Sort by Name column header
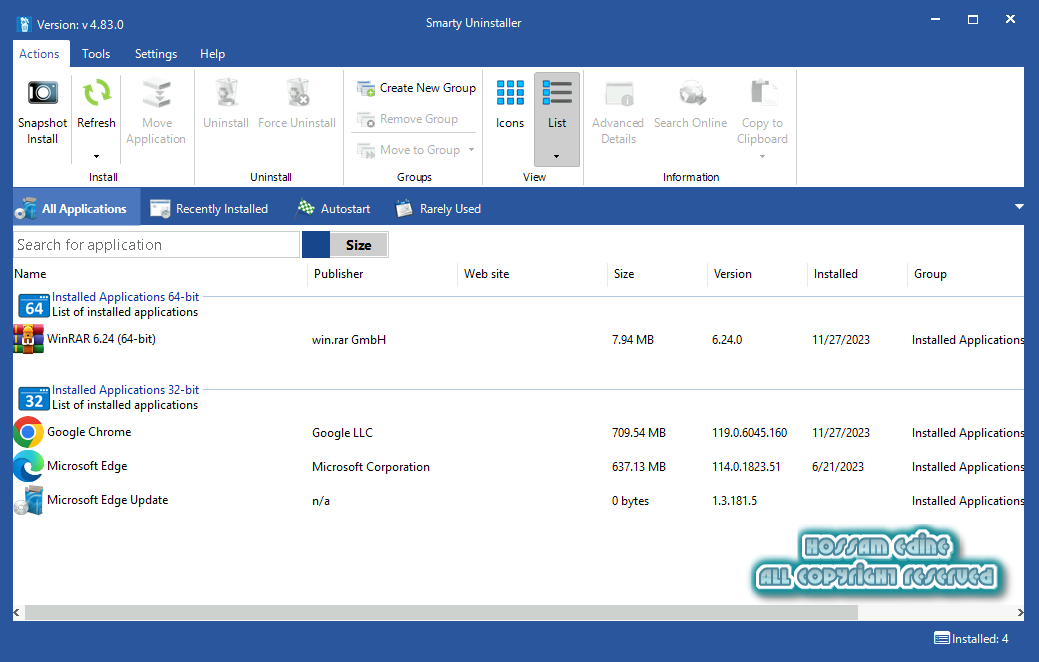This screenshot has height=662, width=1039. 30,274
